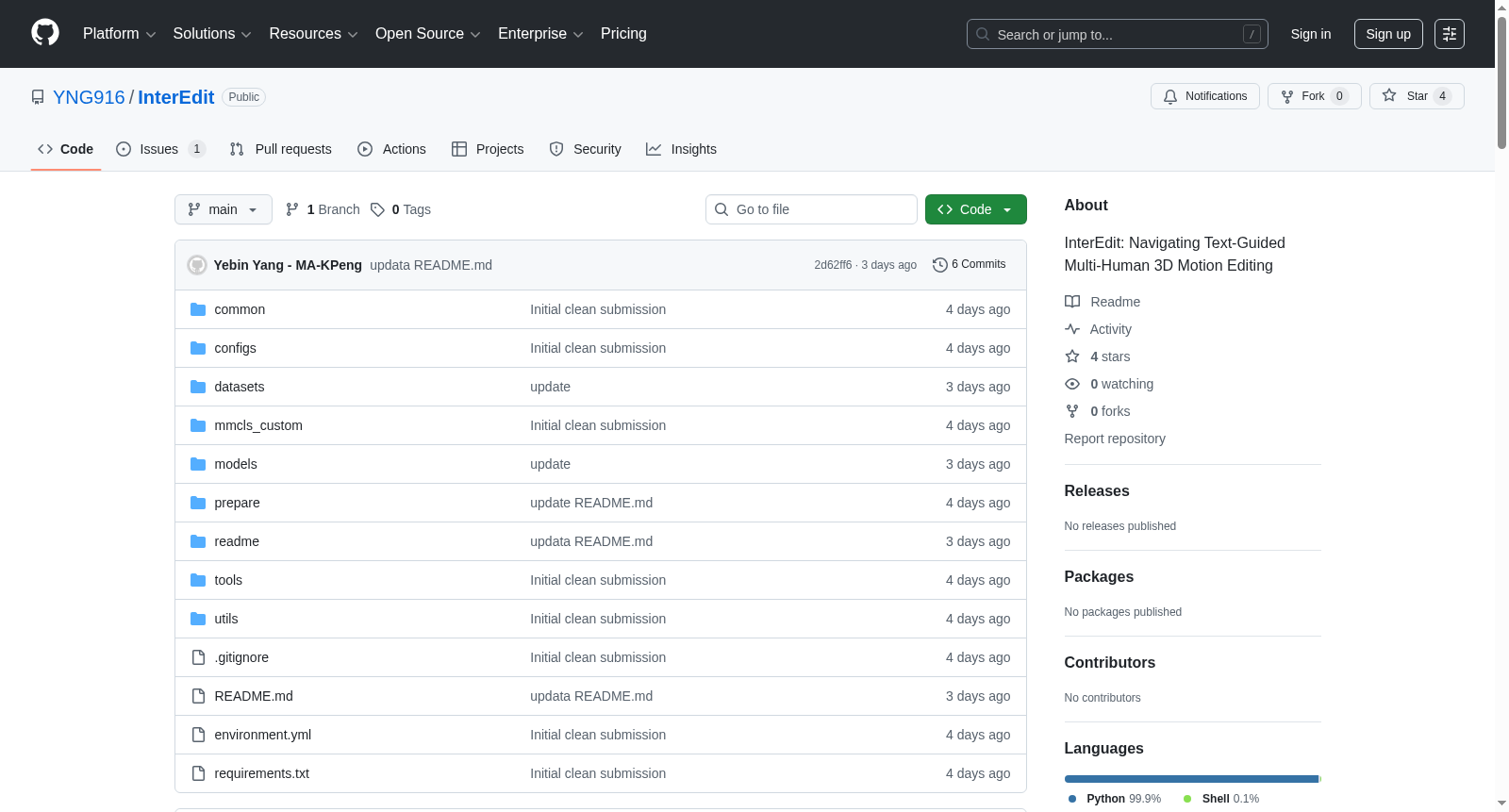The image size is (1509, 812).
Task: Click the Python 99.9% language entry
Action: 1115,799
